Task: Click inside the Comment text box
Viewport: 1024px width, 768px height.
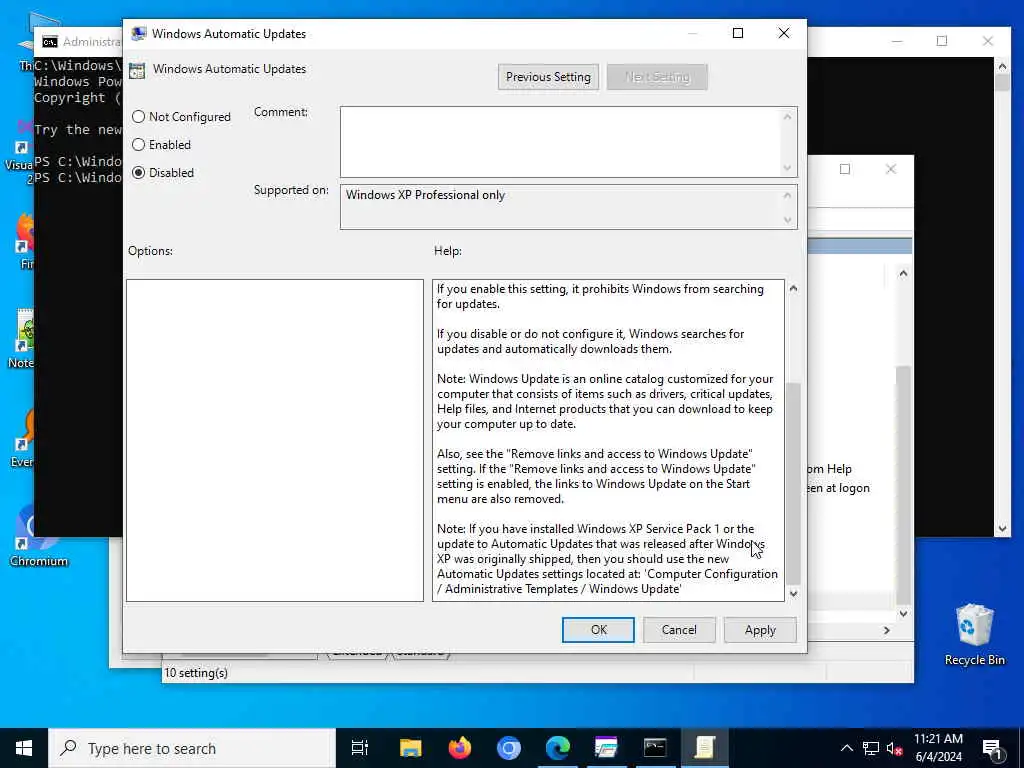Action: (x=560, y=142)
